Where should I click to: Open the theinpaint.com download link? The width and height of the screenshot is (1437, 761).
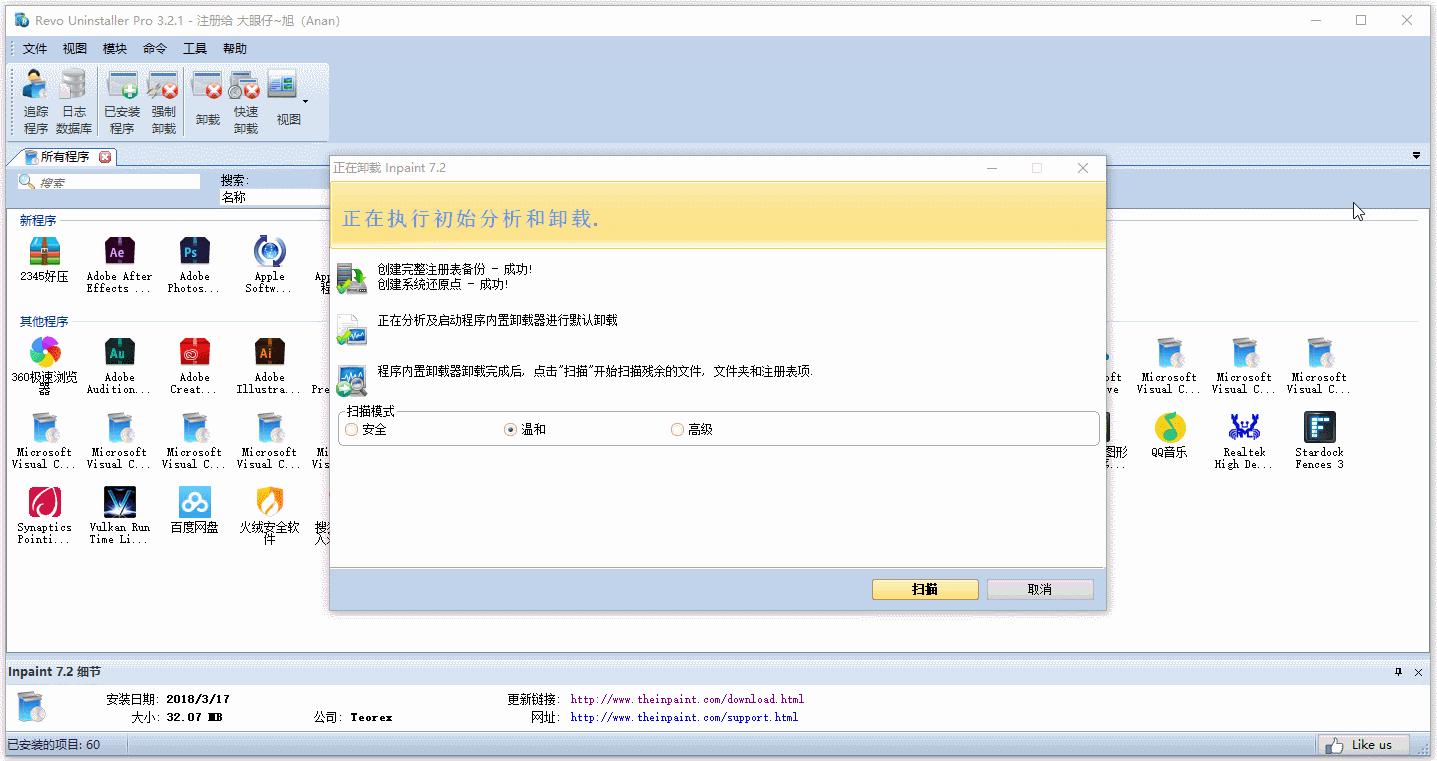click(x=686, y=698)
